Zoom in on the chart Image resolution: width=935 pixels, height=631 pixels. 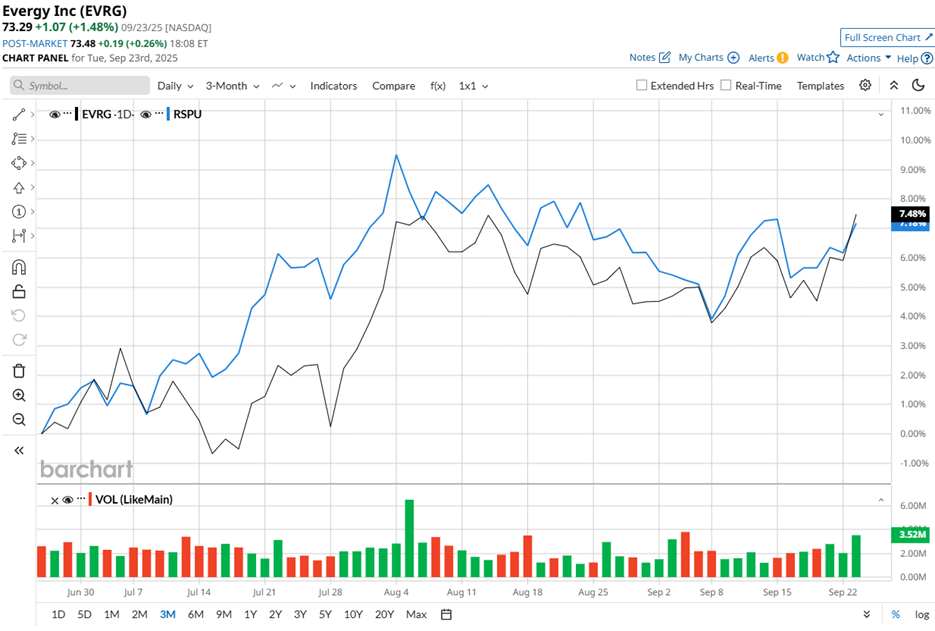click(18, 395)
